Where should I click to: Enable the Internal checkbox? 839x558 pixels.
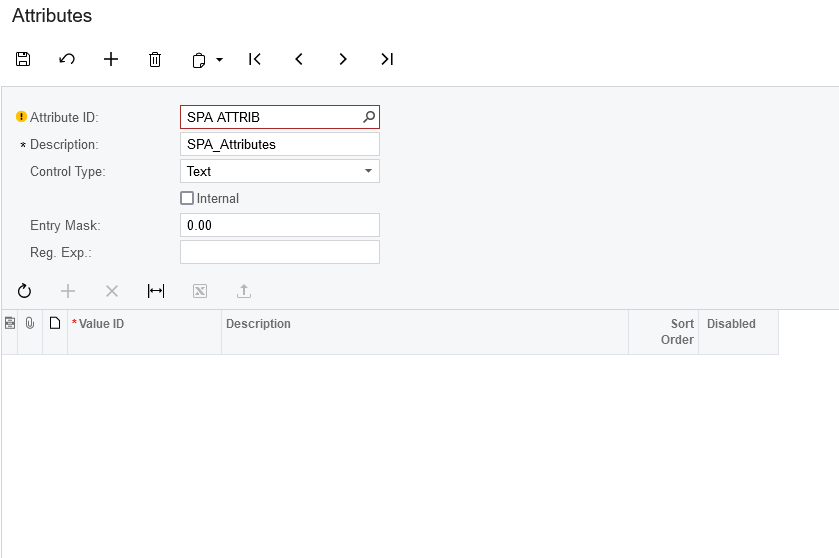pos(187,198)
